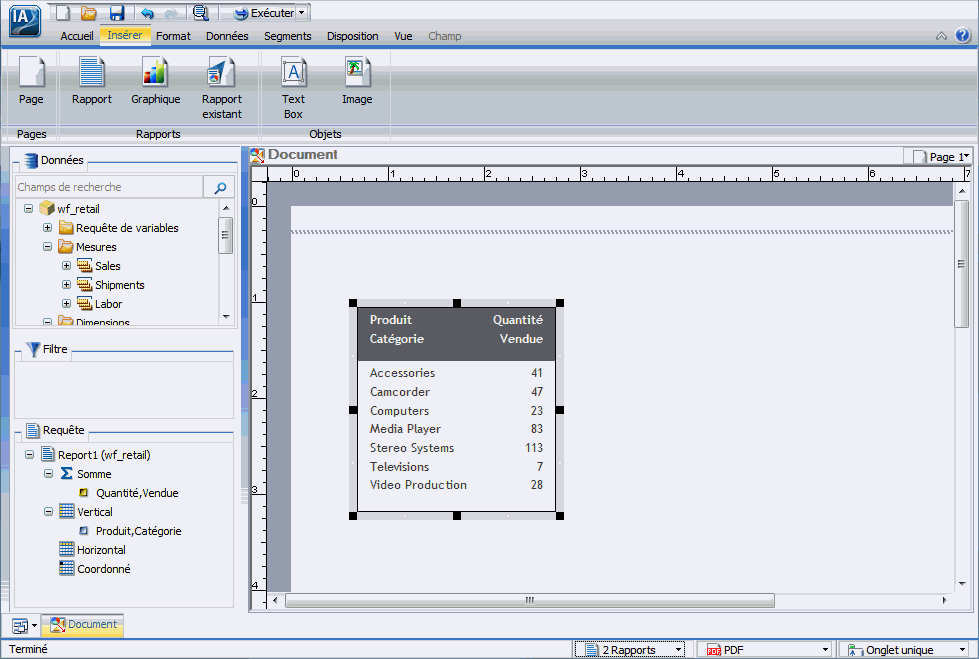The height and width of the screenshot is (659, 979).
Task: Collapse Report1 (wf_retail) in Requête
Action: point(29,455)
